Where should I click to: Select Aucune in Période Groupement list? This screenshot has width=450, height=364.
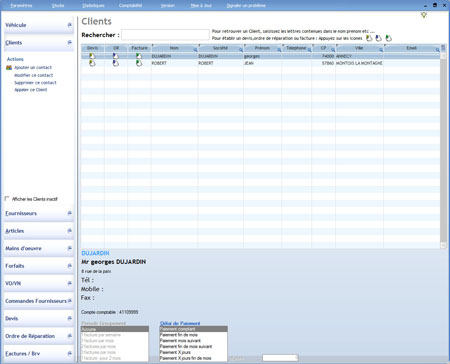click(x=115, y=329)
